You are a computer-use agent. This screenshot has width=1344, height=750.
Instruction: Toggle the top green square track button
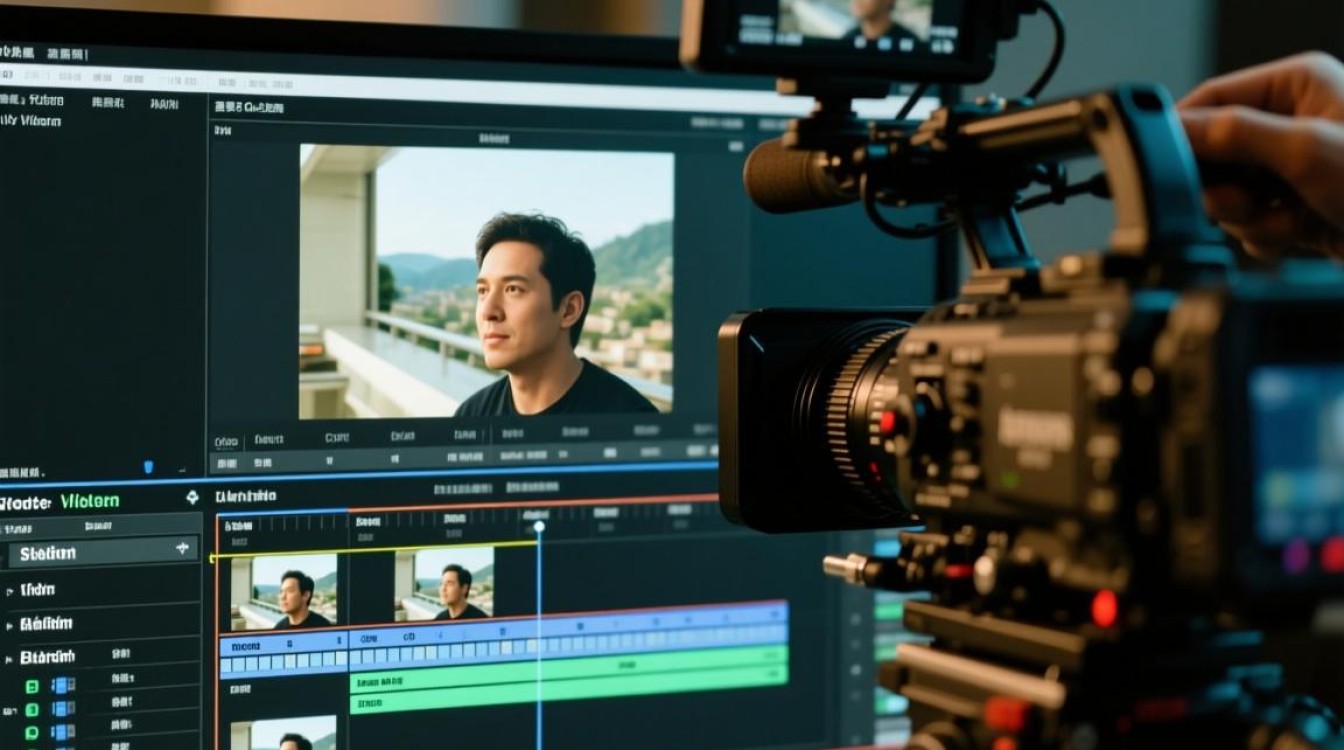32,687
